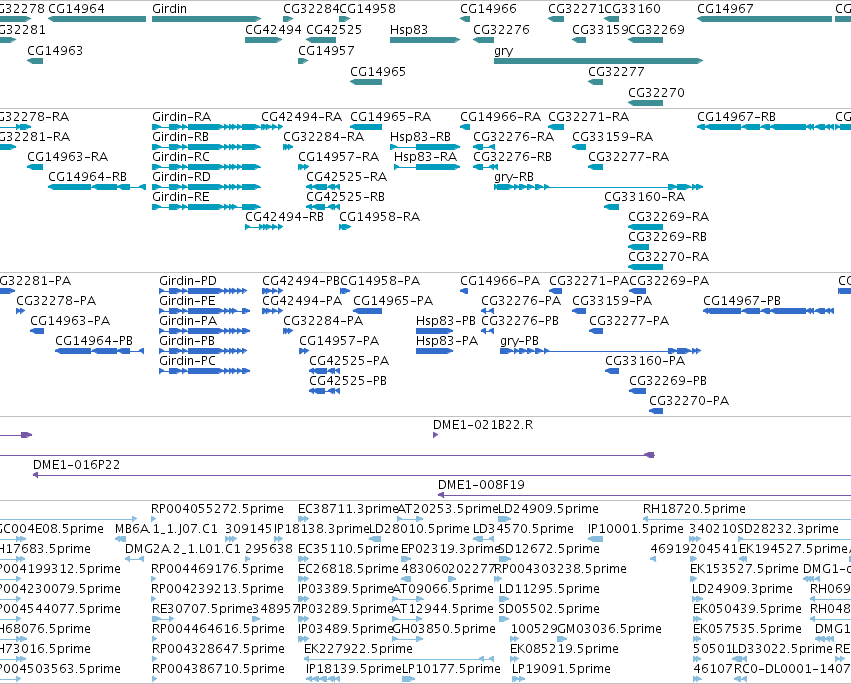This screenshot has width=851, height=684.
Task: Select the Hsp83-RB transcript
Action: 425,147
